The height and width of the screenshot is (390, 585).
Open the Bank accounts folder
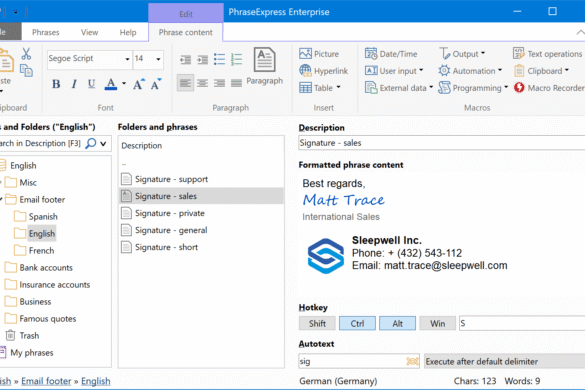(39, 268)
